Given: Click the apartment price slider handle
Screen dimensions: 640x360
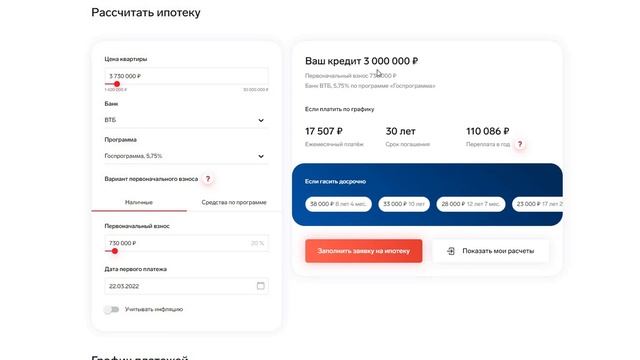Looking at the screenshot, I should click(x=117, y=84).
